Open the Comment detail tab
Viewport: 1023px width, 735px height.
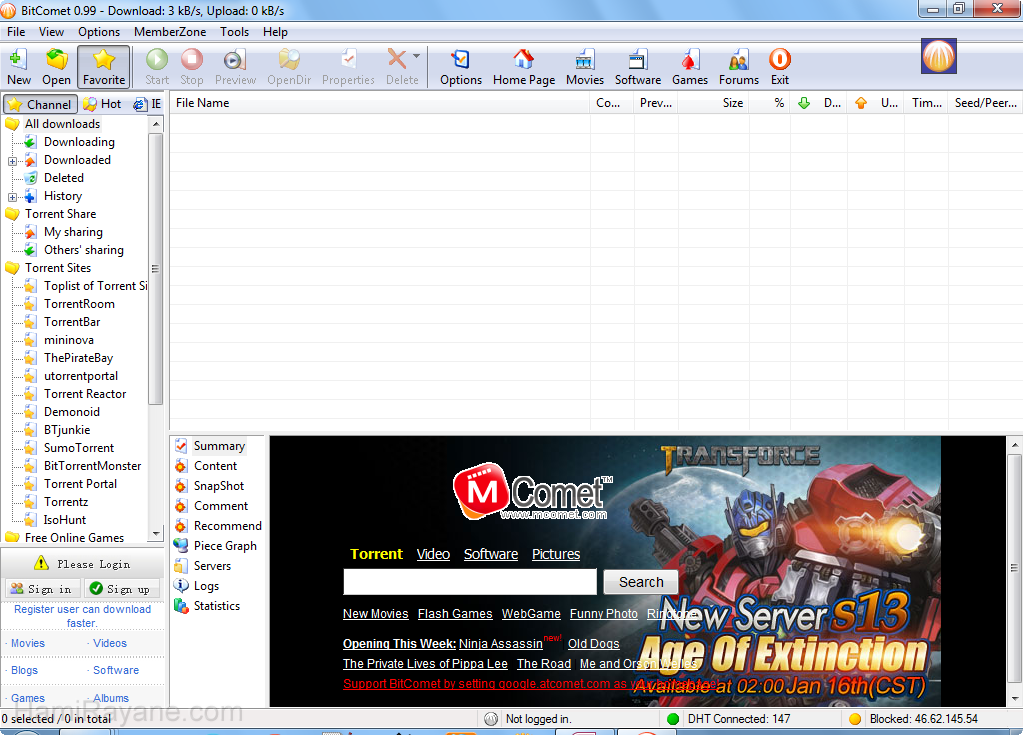(221, 506)
